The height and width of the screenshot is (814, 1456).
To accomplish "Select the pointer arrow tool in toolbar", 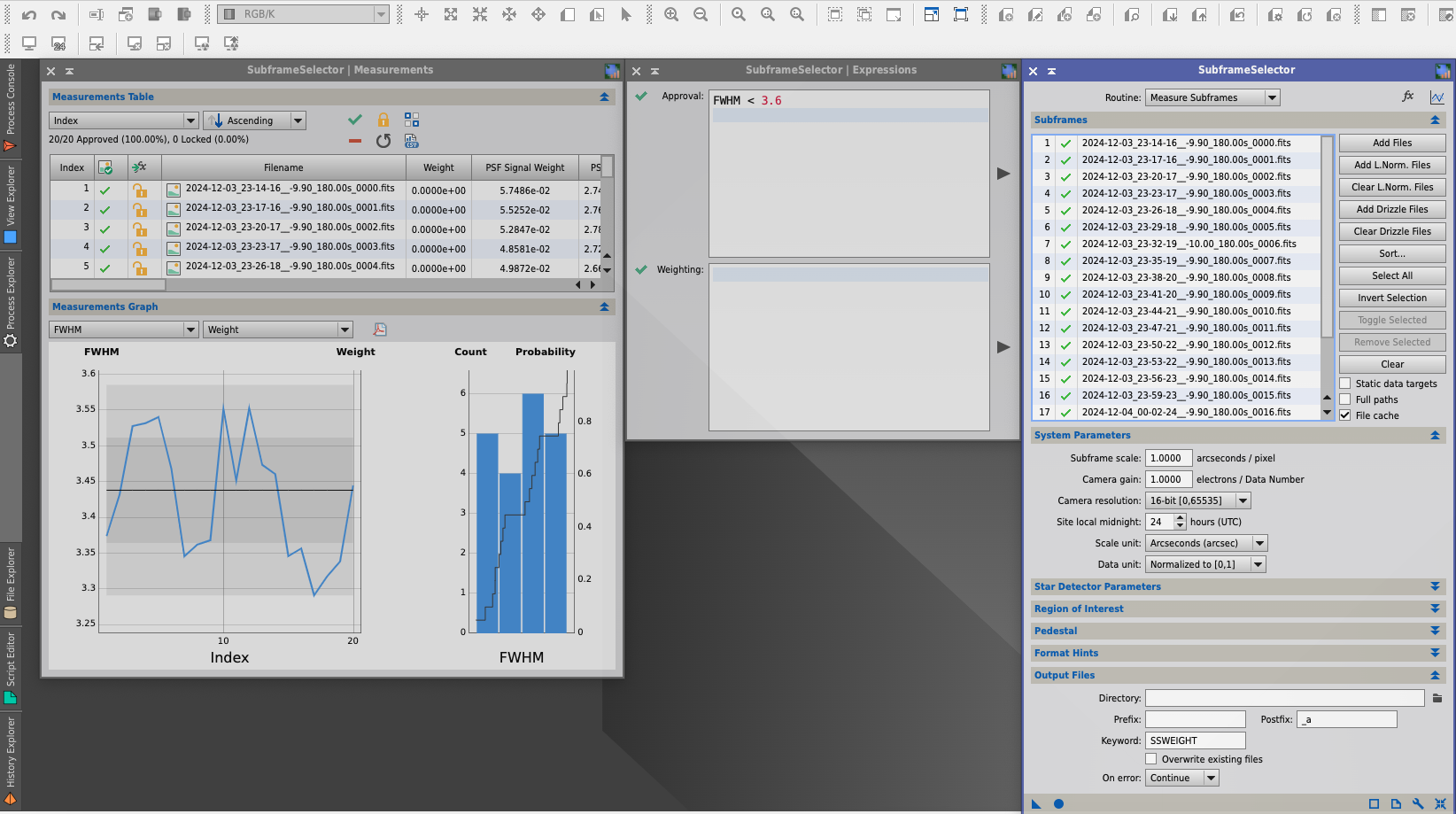I will [626, 14].
